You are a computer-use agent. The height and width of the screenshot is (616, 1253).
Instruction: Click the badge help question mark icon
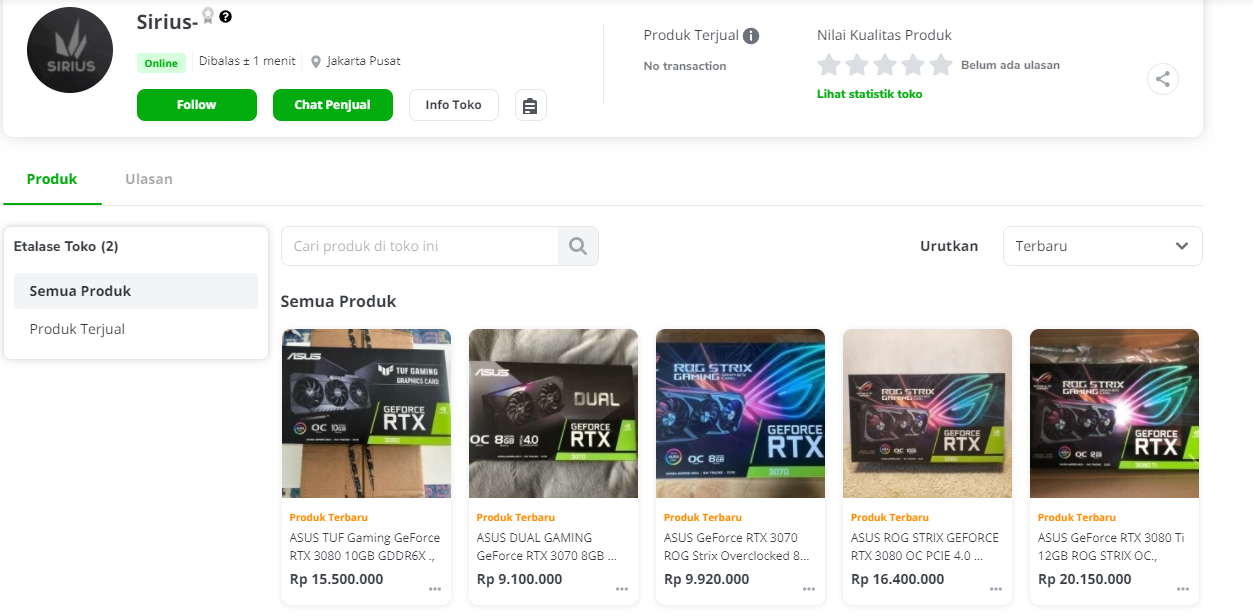click(x=226, y=17)
